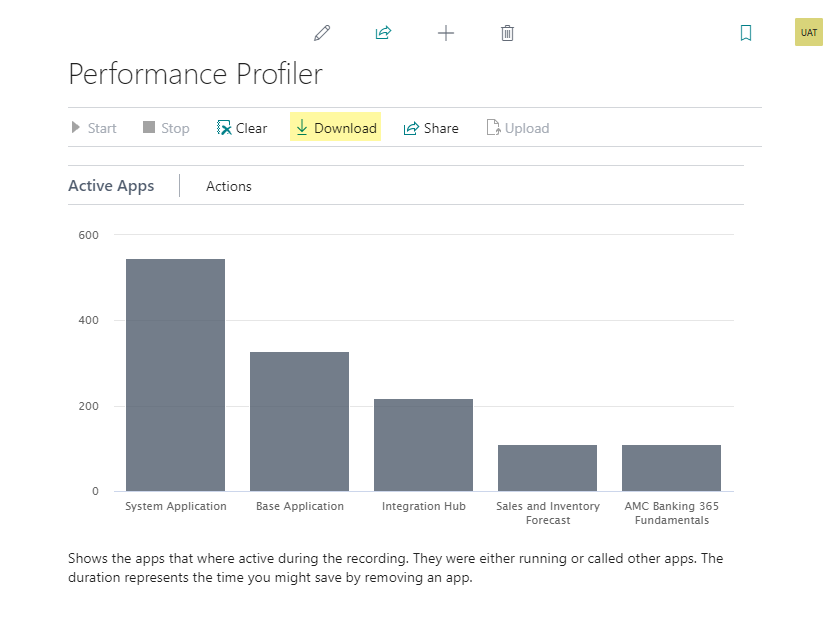829x622 pixels.
Task: Click the 200 y-axis value
Action: pos(88,406)
